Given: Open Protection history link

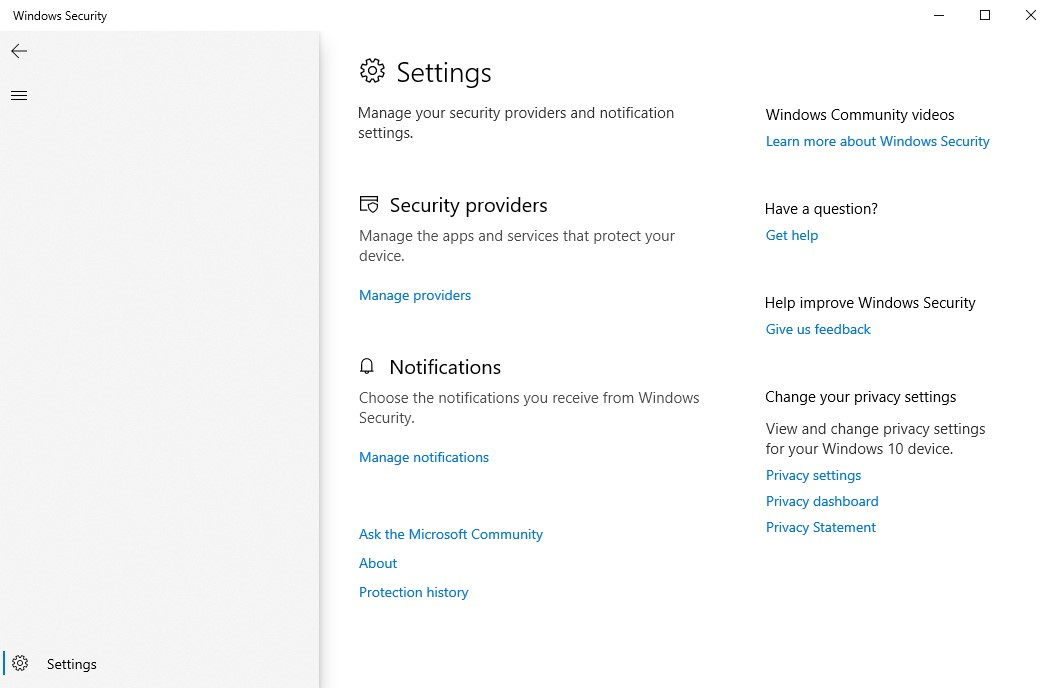Looking at the screenshot, I should point(413,592).
